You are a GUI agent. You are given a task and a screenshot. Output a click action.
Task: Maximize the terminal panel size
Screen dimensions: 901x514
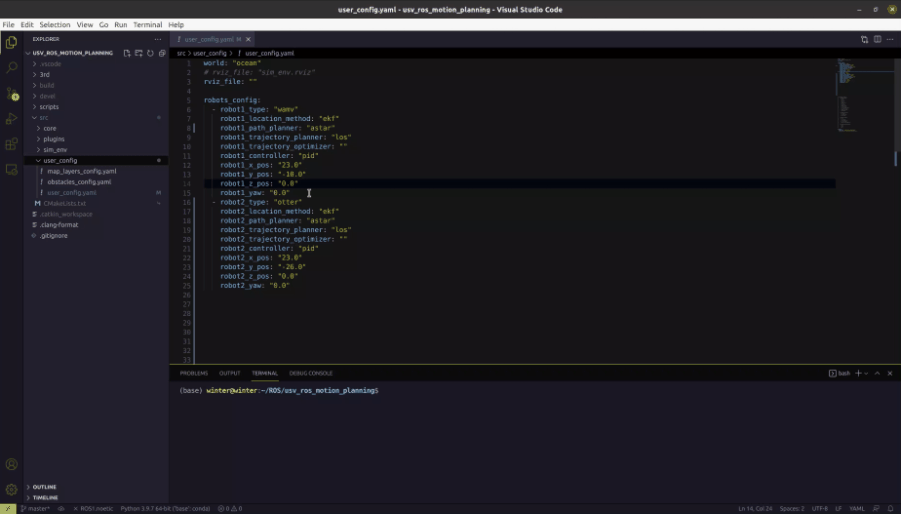click(877, 373)
